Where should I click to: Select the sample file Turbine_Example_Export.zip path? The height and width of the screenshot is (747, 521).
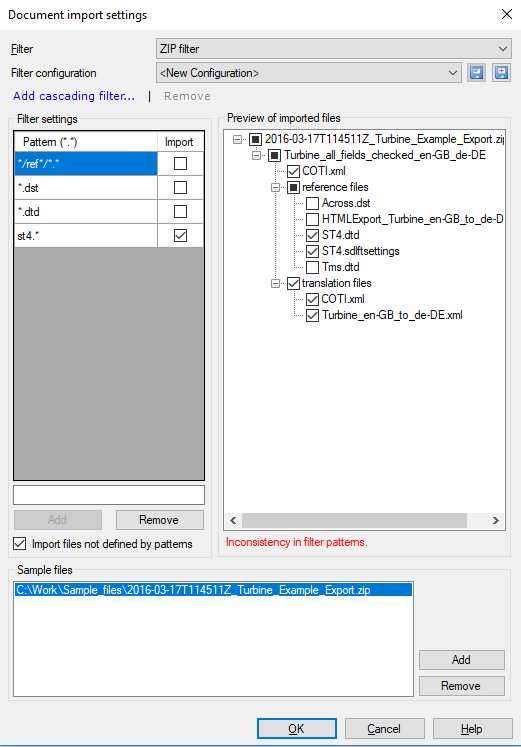tap(213, 590)
